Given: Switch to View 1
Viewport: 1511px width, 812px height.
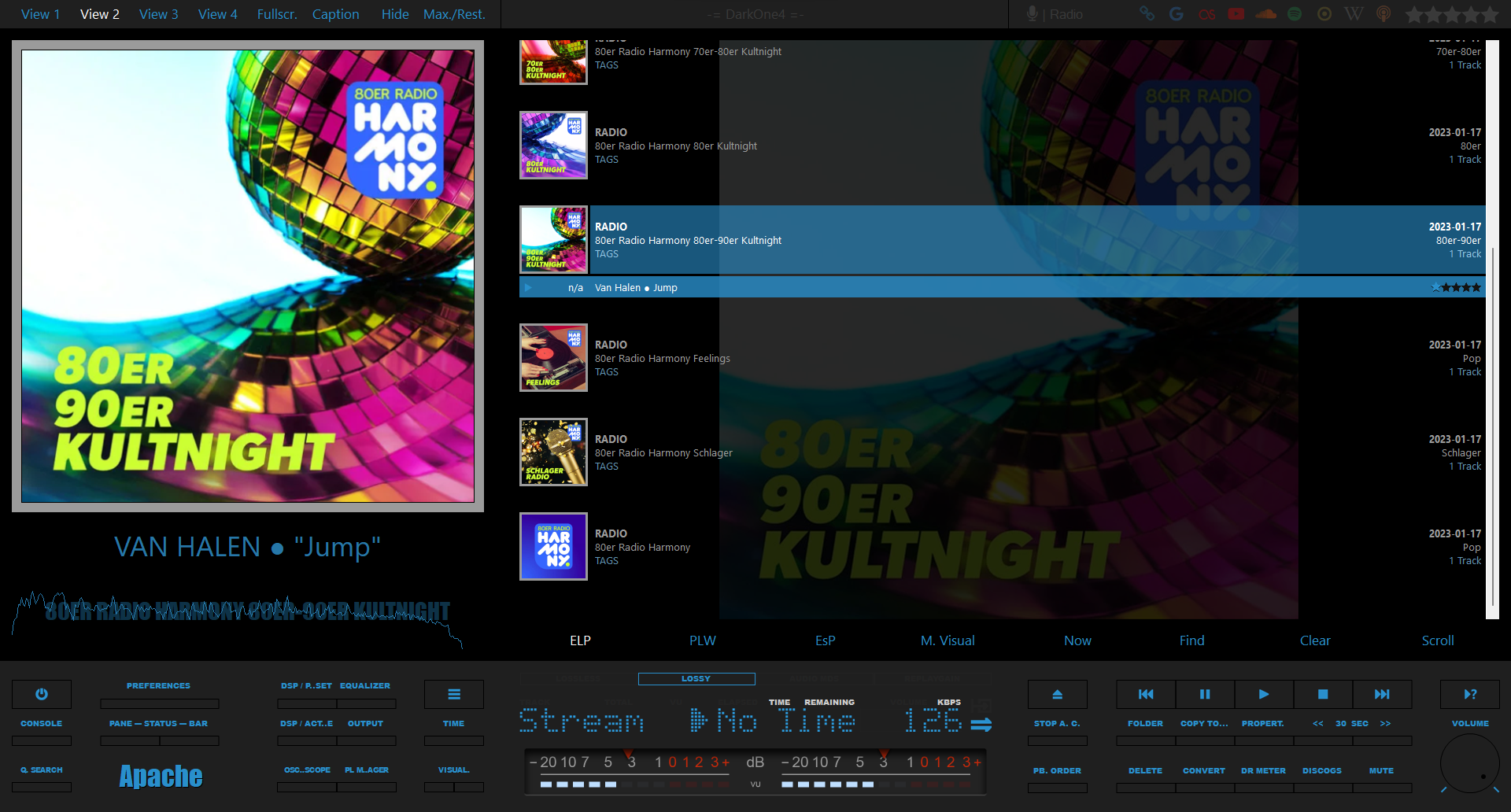Looking at the screenshot, I should click(40, 14).
